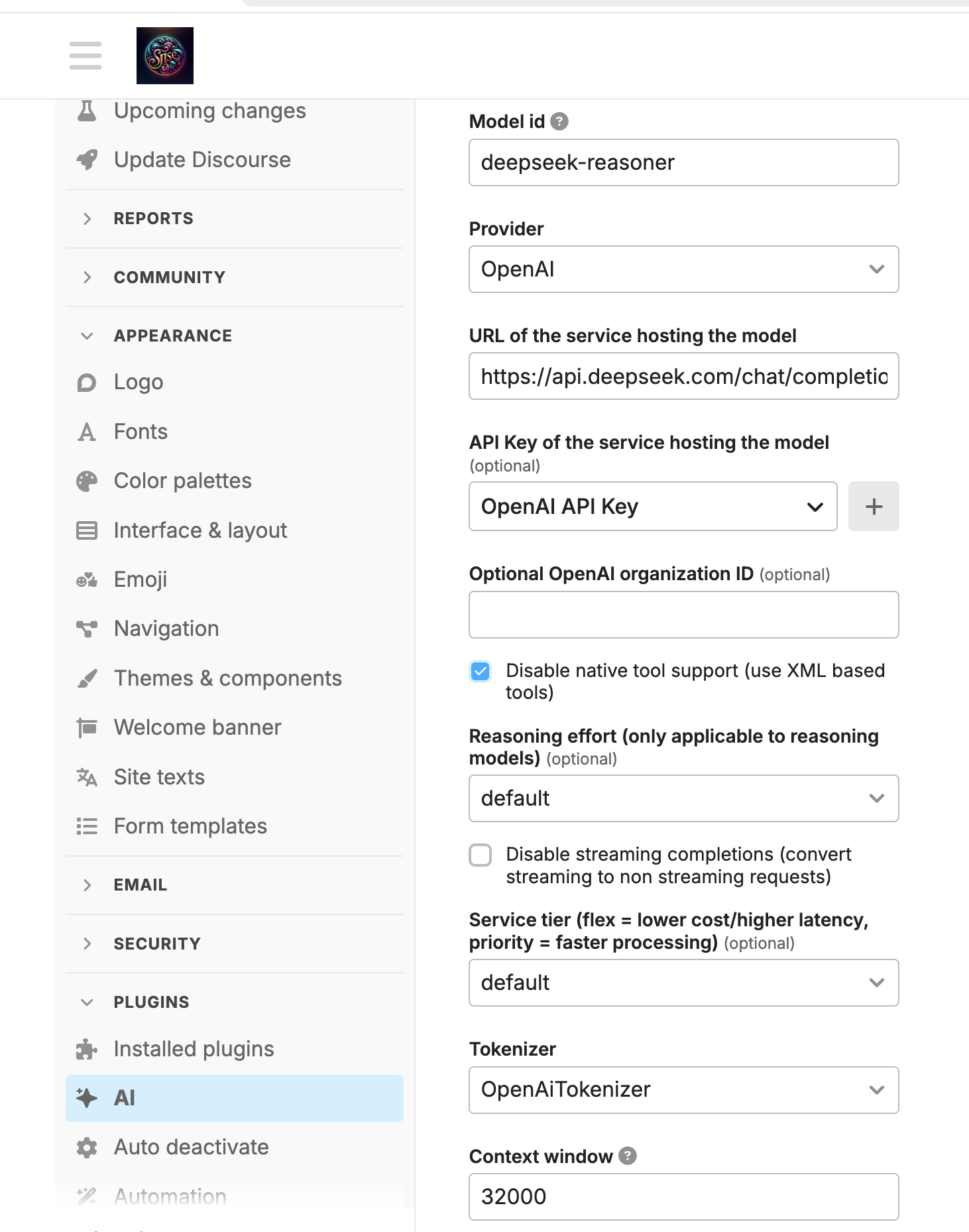This screenshot has width=969, height=1232.
Task: Open the hamburger sidebar menu
Action: click(85, 56)
